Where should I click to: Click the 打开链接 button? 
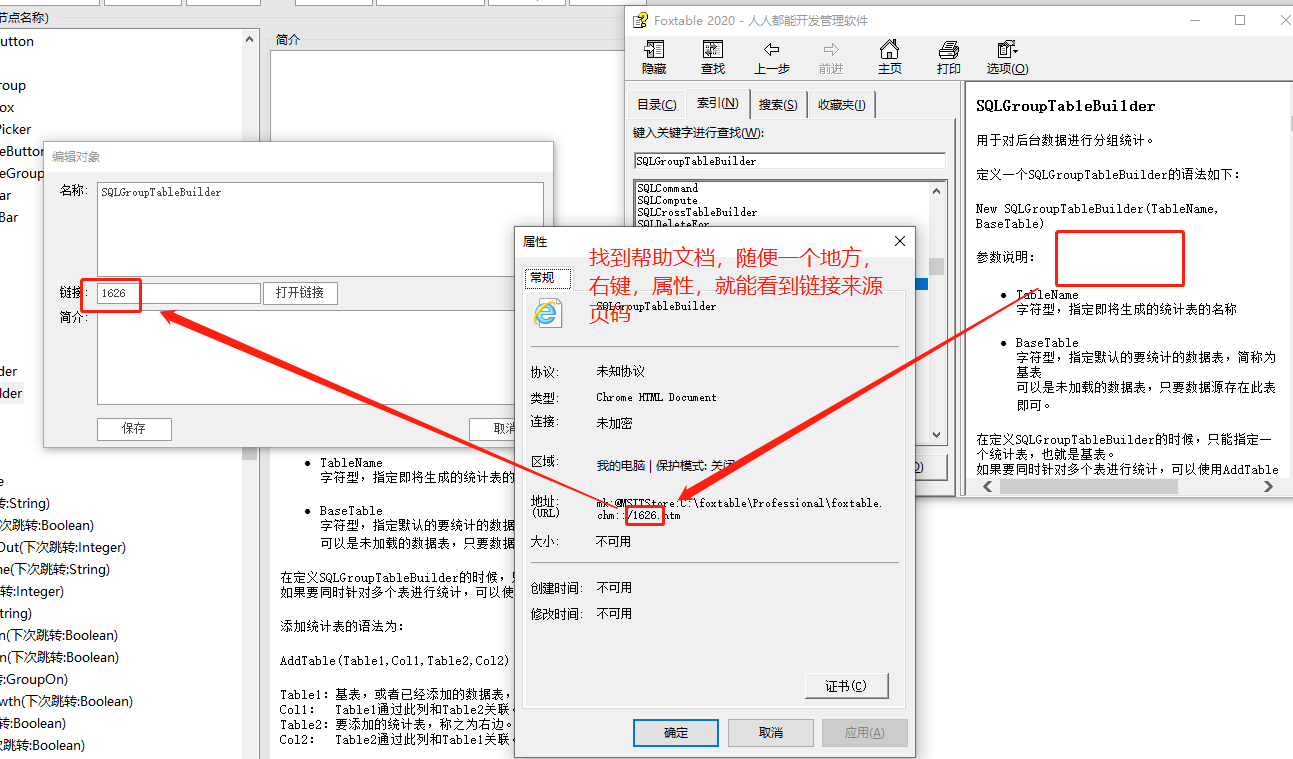(x=300, y=293)
